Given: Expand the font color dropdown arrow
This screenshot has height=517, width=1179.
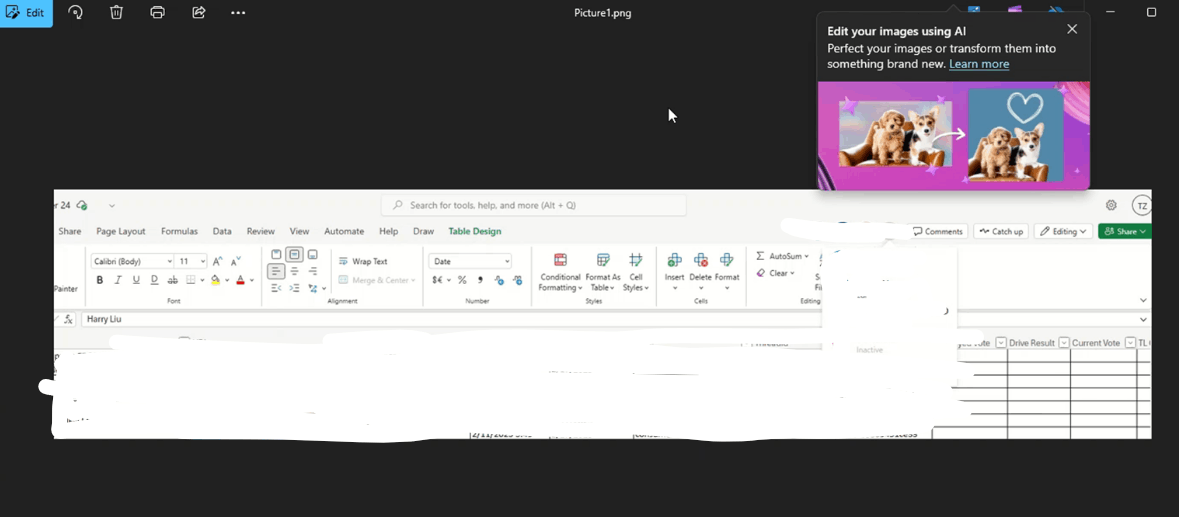Looking at the screenshot, I should coord(252,280).
